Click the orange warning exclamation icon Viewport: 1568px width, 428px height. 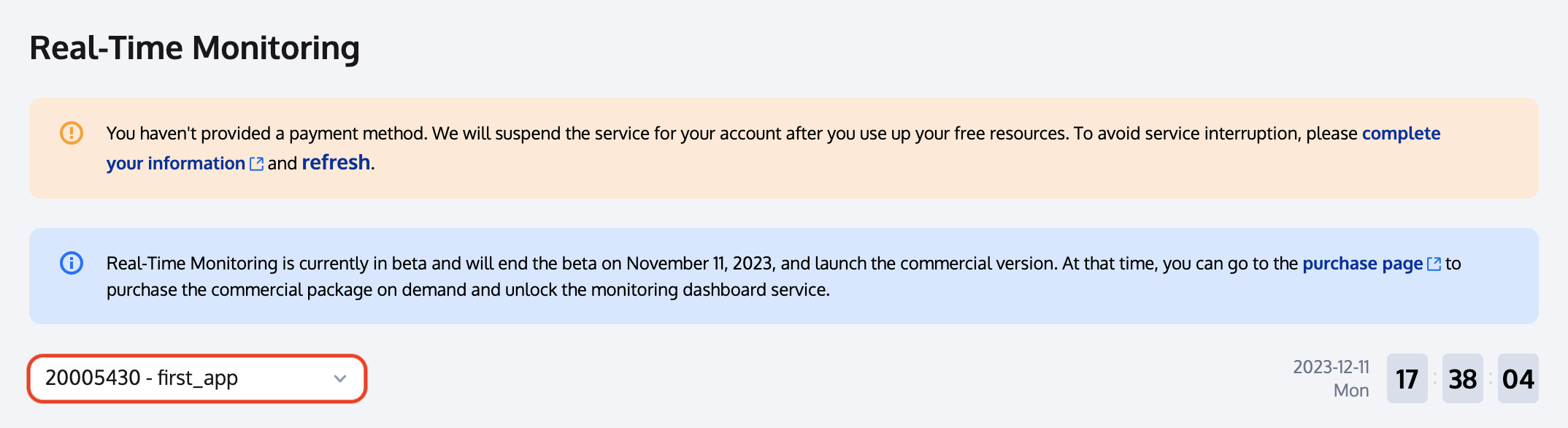click(72, 133)
